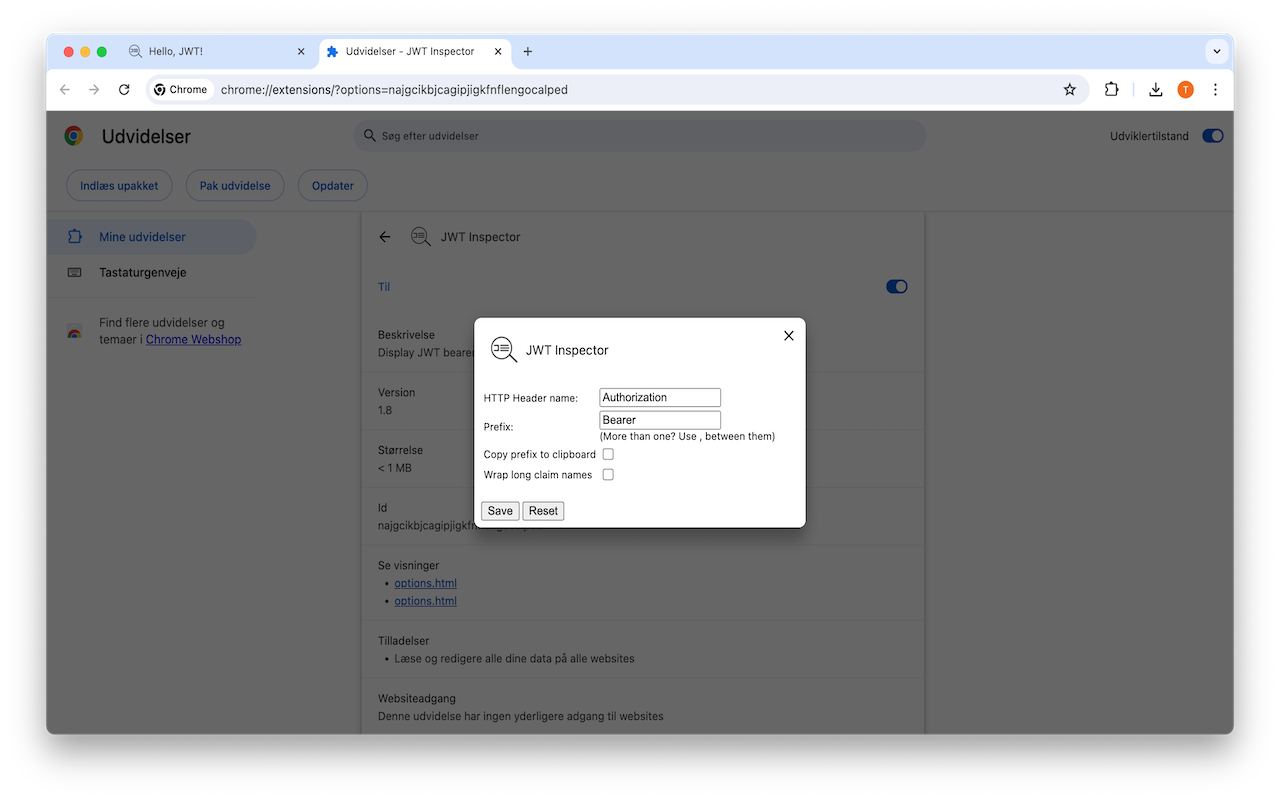1280x800 pixels.
Task: Reload the current page
Action: [x=124, y=89]
